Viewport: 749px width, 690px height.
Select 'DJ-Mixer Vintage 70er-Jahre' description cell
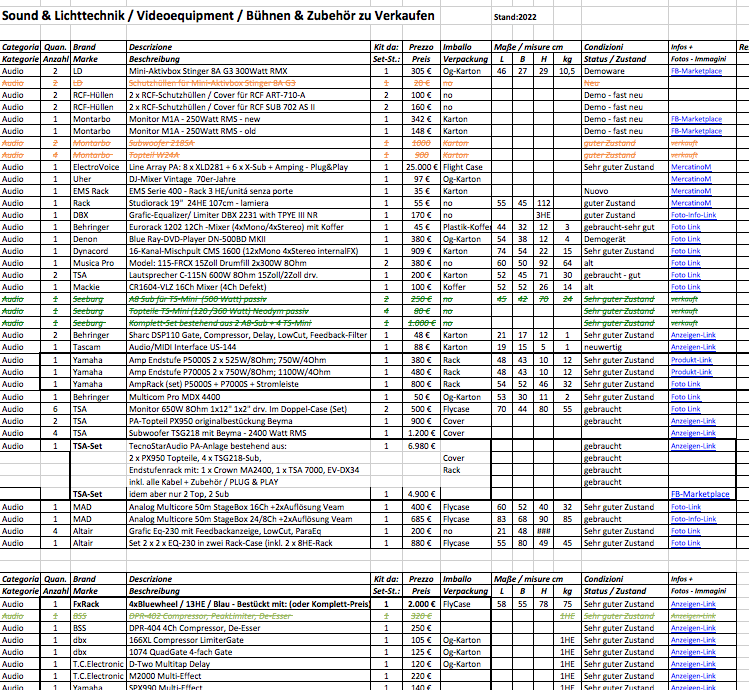pos(248,179)
